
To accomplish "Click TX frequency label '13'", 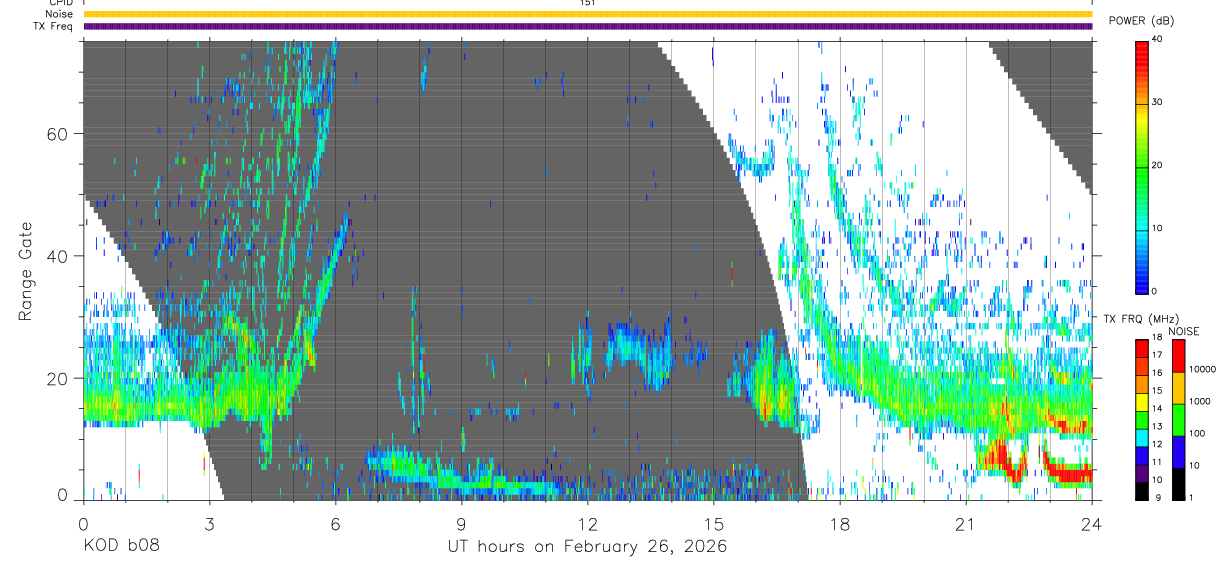I will click(x=1158, y=426).
